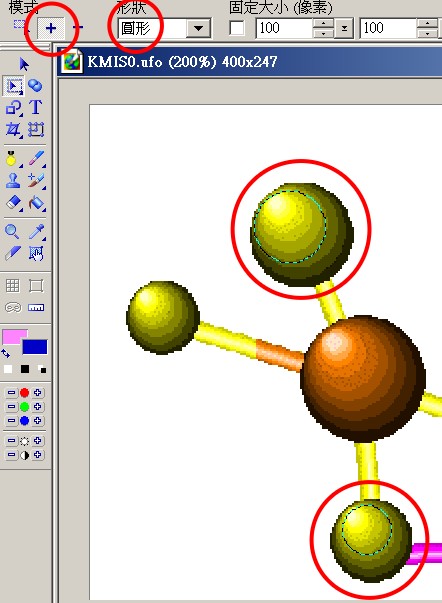Viewport: 442px width, 603px height.
Task: Select the Bucket Fill tool
Action: [x=36, y=203]
